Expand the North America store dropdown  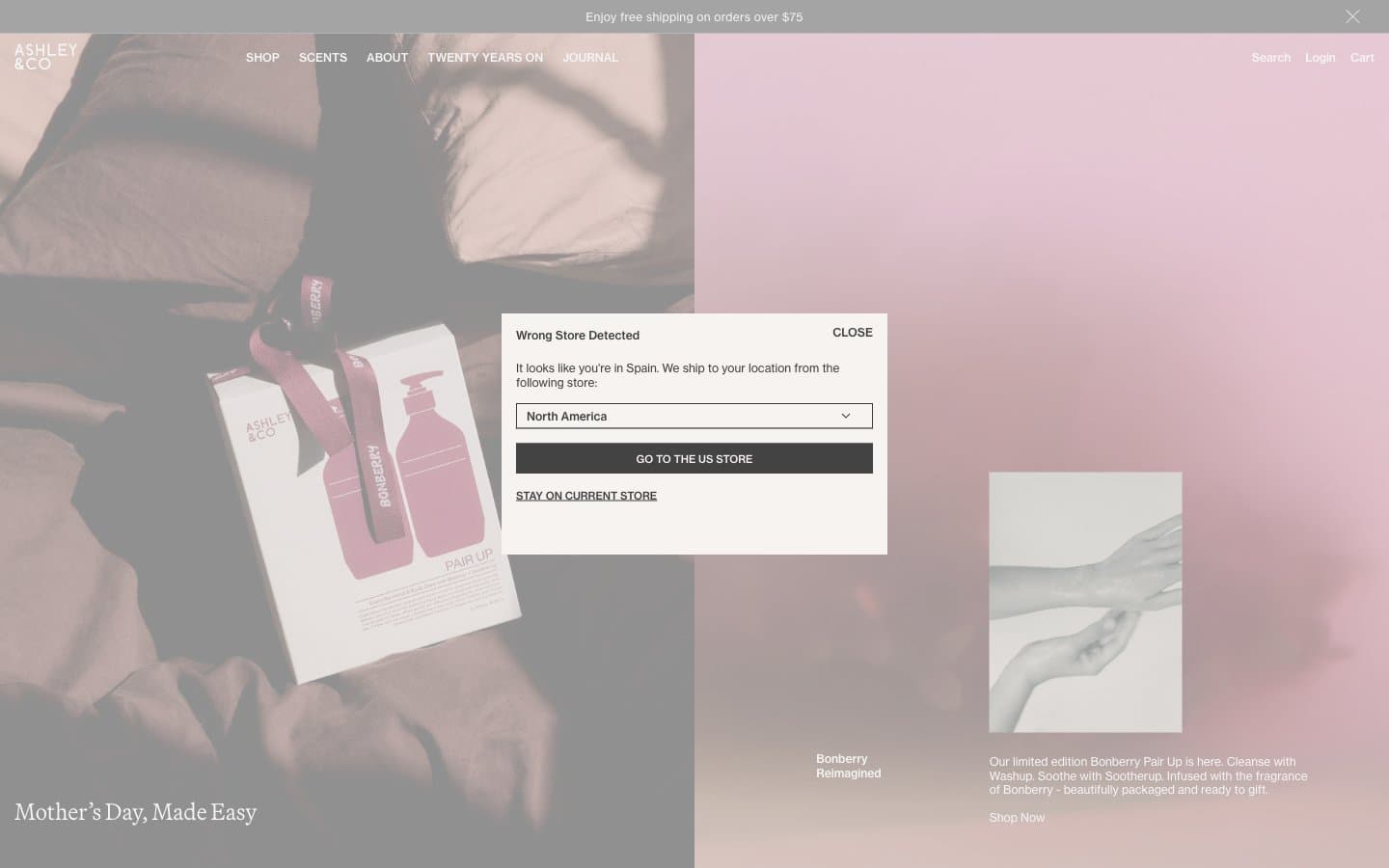point(694,416)
